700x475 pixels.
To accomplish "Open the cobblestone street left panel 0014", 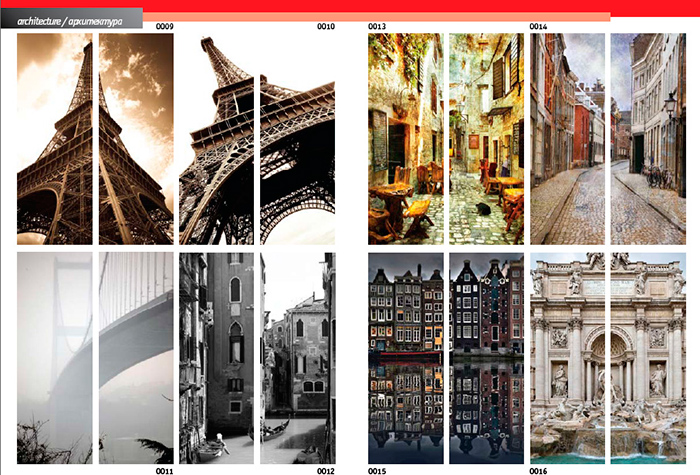I will (x=567, y=139).
